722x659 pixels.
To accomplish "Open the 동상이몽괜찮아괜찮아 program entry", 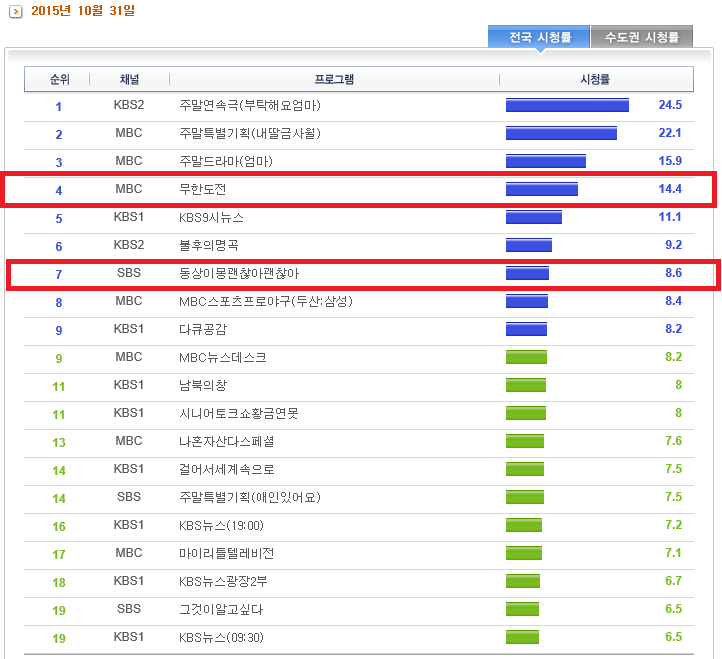I will coord(238,273).
